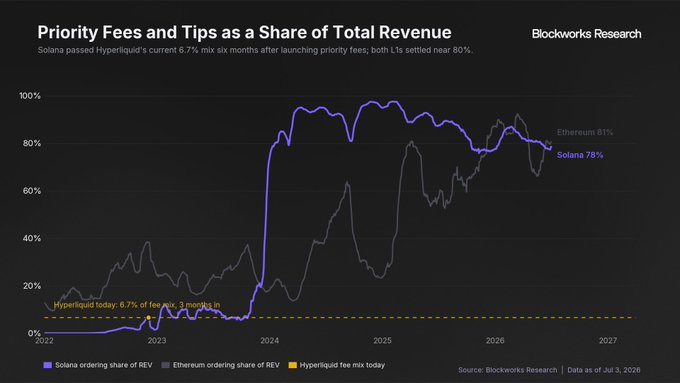Click the gray Ethereum legend color swatch
This screenshot has width=680, height=383.
click(x=165, y=365)
